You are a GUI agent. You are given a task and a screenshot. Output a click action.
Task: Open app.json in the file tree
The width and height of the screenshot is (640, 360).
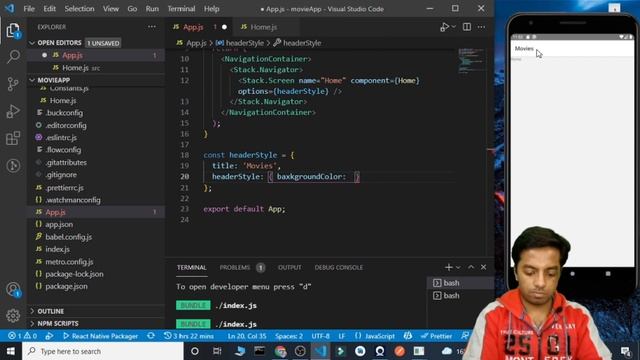59,224
